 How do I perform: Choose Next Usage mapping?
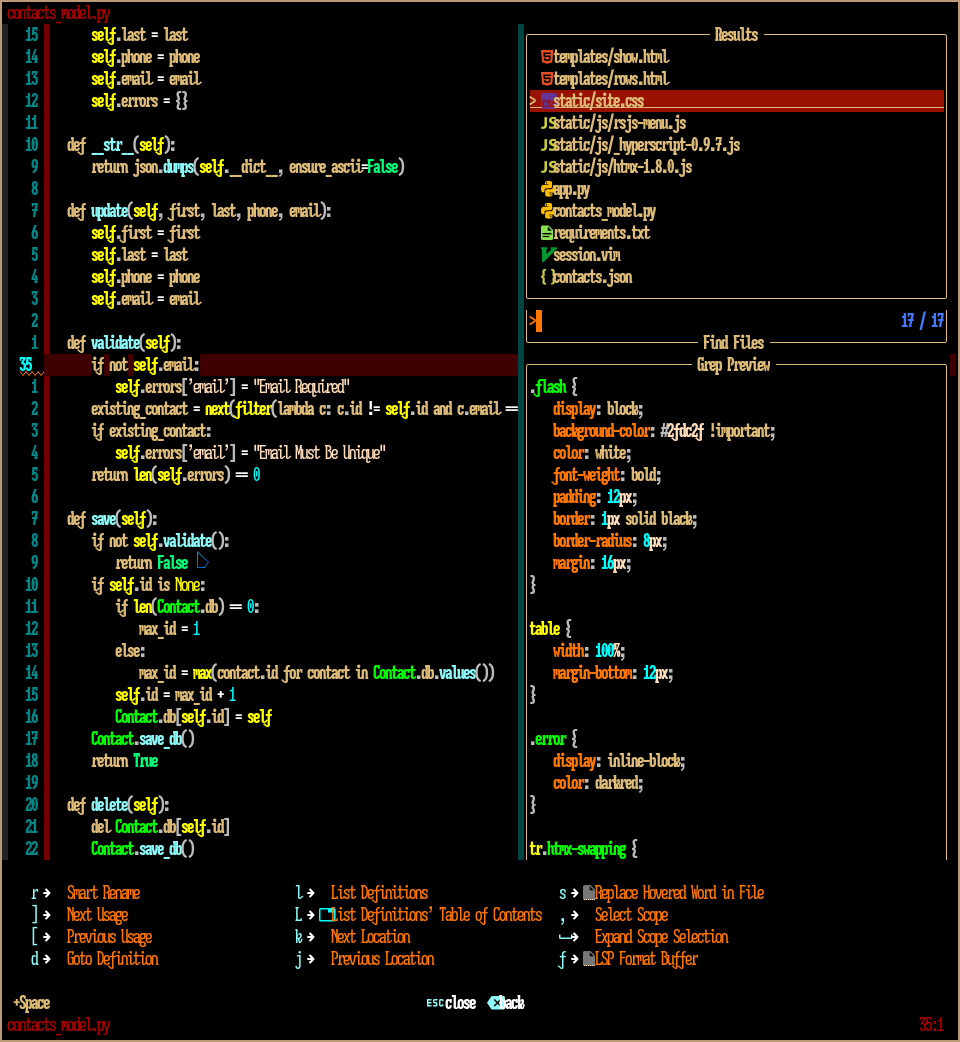pos(97,915)
